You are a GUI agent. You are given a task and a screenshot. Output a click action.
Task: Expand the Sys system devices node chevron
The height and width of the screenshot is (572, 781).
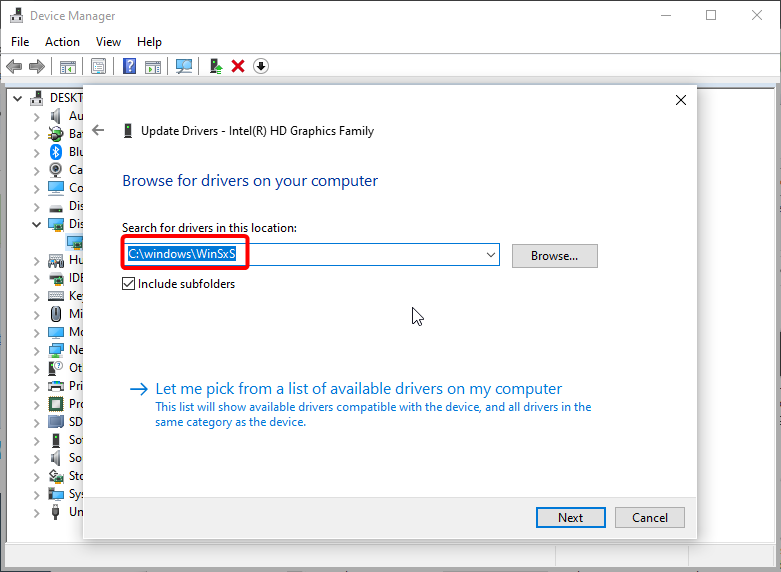(x=36, y=495)
